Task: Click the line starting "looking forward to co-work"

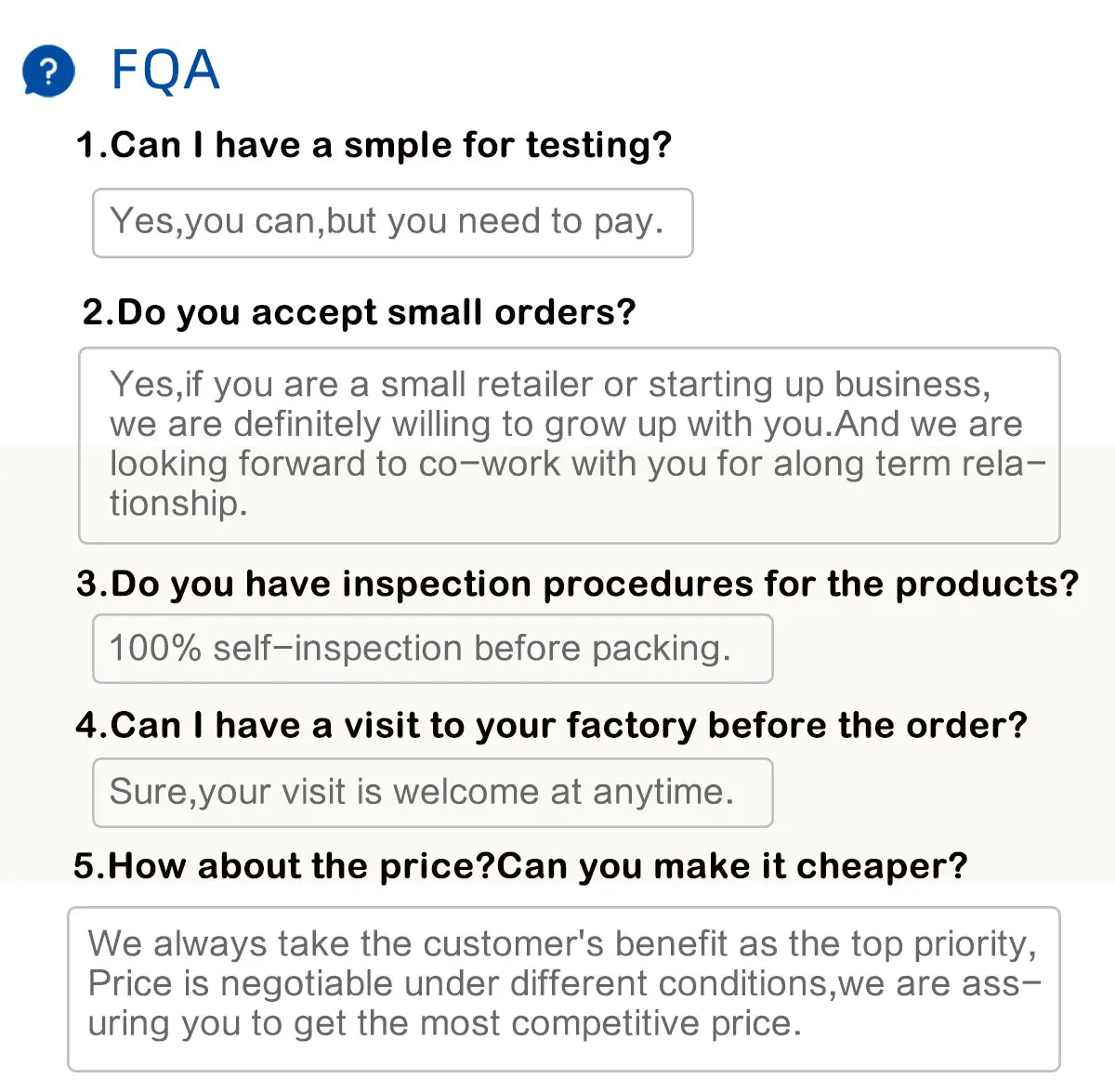Action: pyautogui.click(x=576, y=464)
